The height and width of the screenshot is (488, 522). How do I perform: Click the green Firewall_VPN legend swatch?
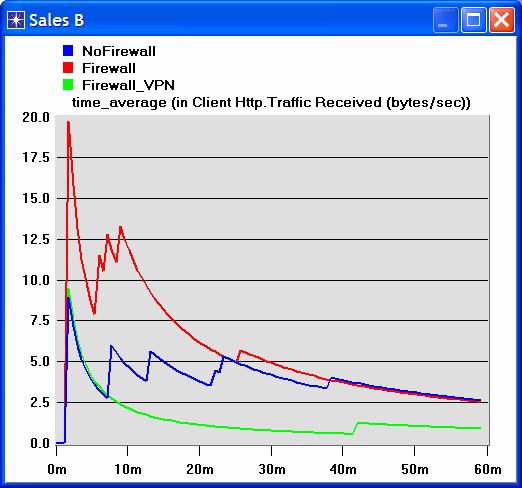(68, 85)
